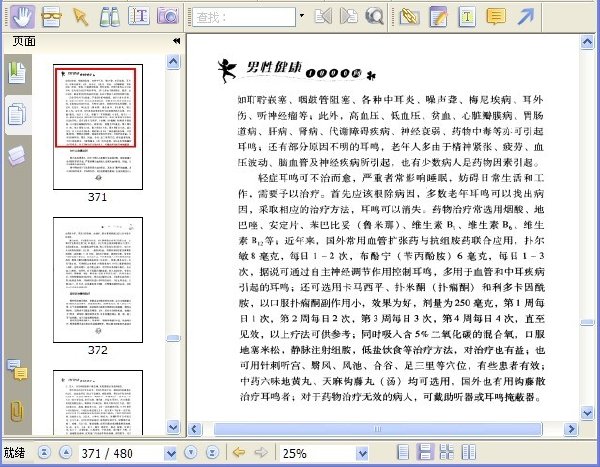Add a sticky note comment

coord(496,17)
